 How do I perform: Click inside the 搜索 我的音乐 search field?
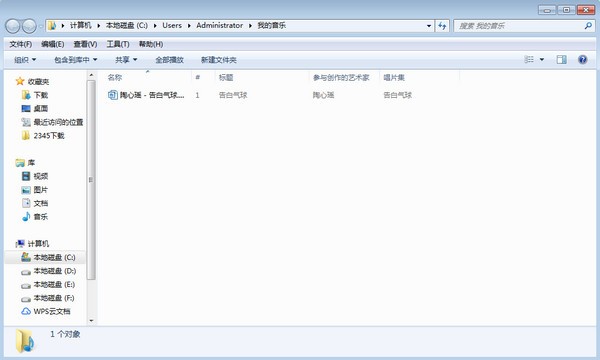(x=518, y=26)
